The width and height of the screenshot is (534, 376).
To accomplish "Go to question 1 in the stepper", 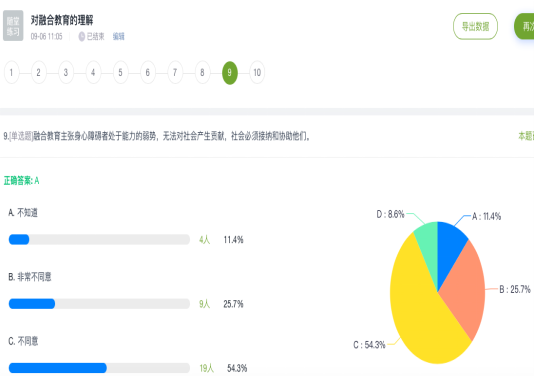I will [12, 73].
